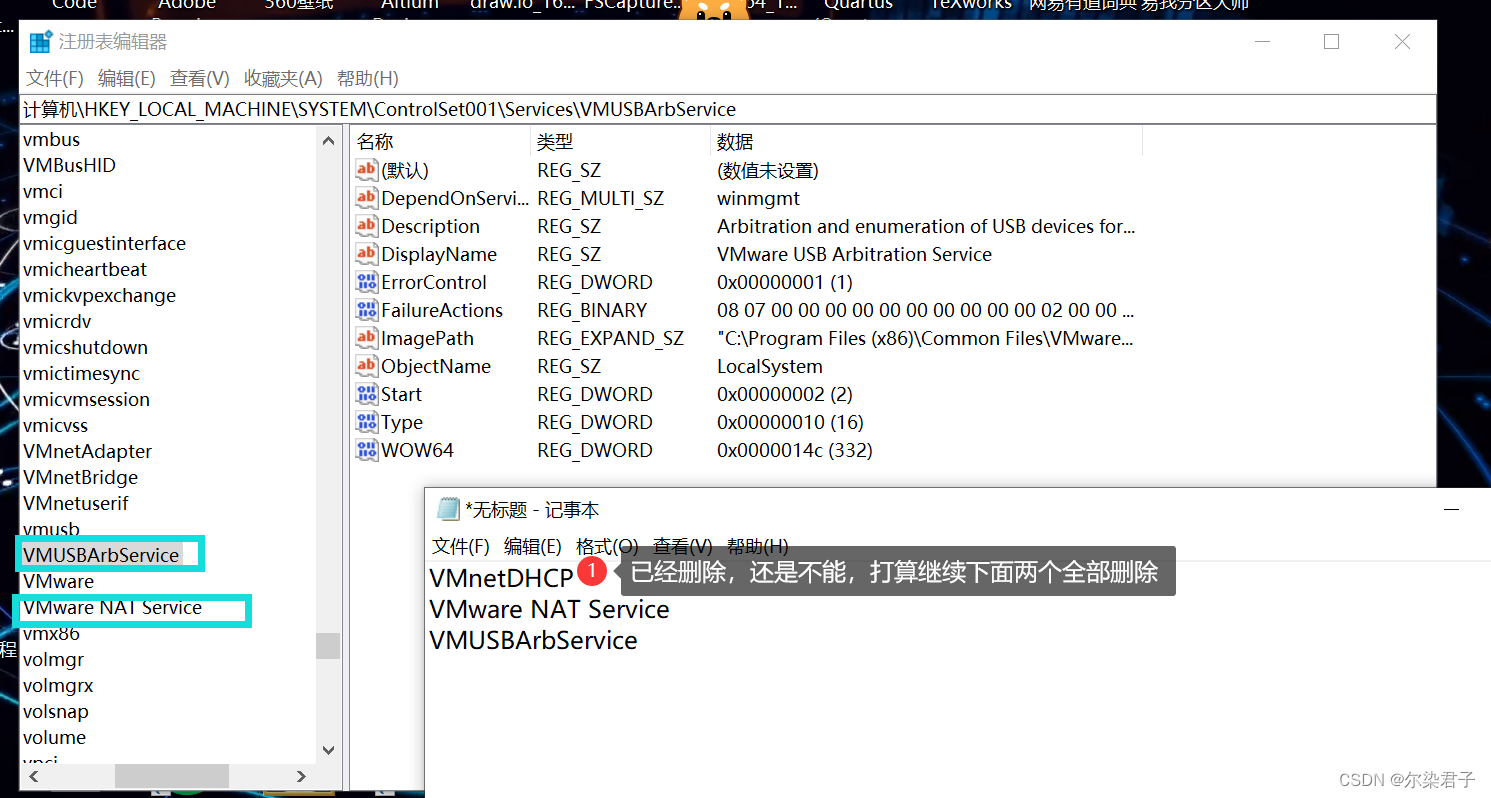Select the vmicheartbeat key
1491x798 pixels.
point(85,269)
